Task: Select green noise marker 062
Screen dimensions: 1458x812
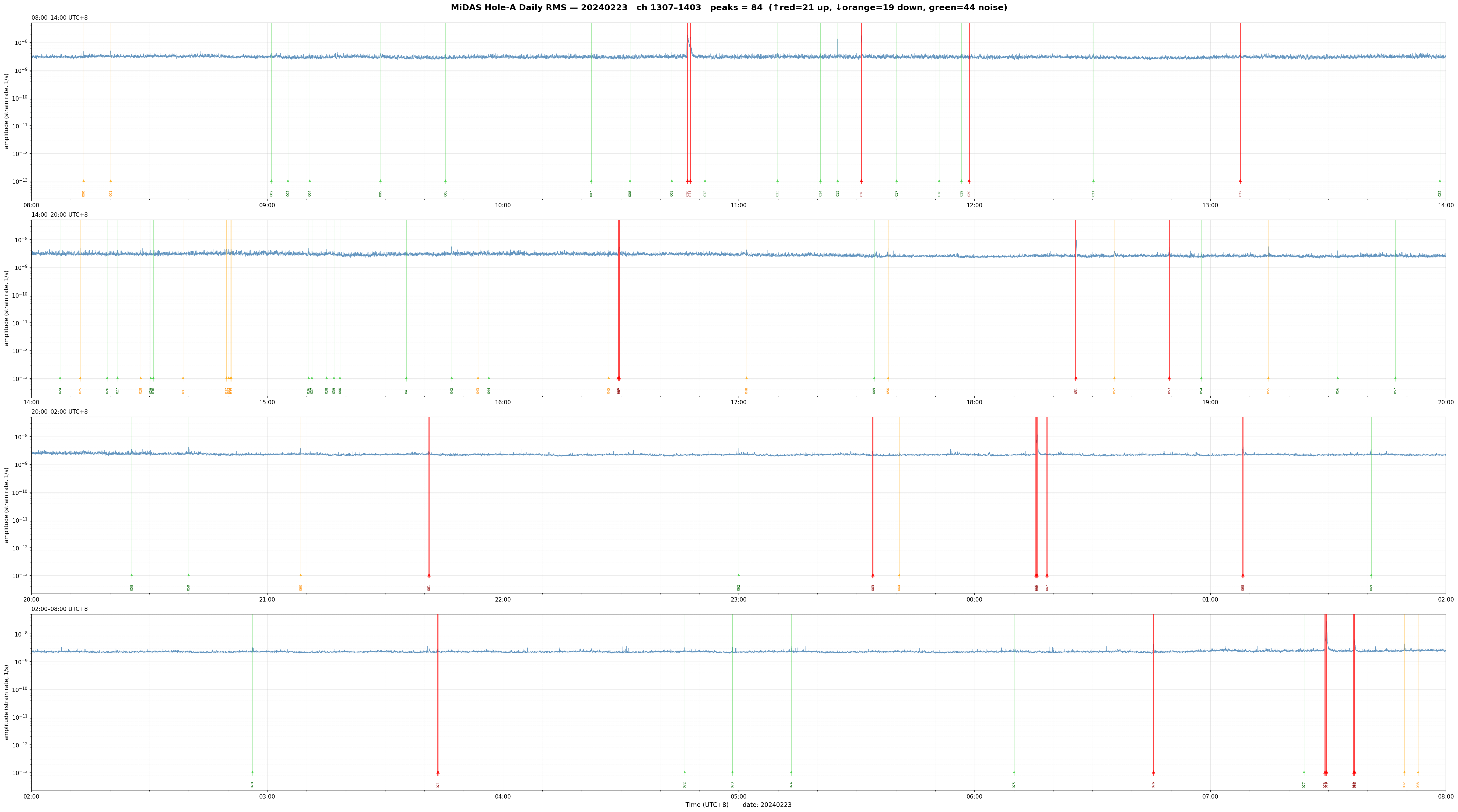Action: point(739,575)
